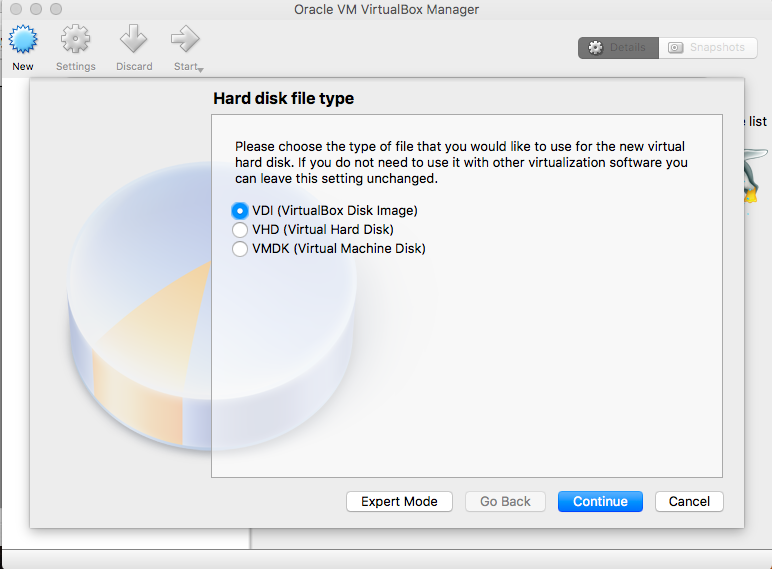Select VDI (VirtualBox Disk Image) option

coord(240,211)
